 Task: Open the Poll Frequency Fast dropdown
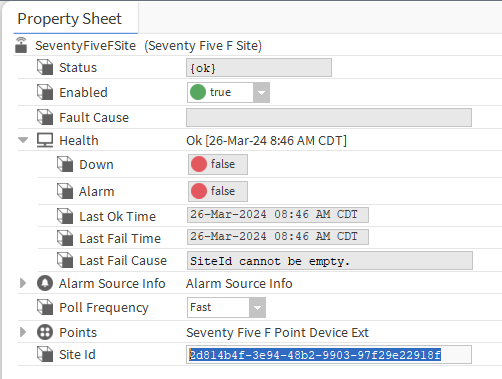[x=257, y=307]
